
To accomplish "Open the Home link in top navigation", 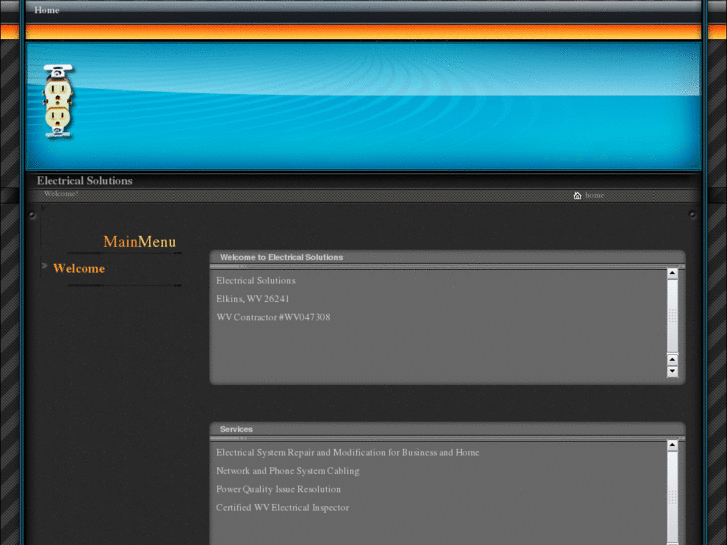I will (46, 10).
